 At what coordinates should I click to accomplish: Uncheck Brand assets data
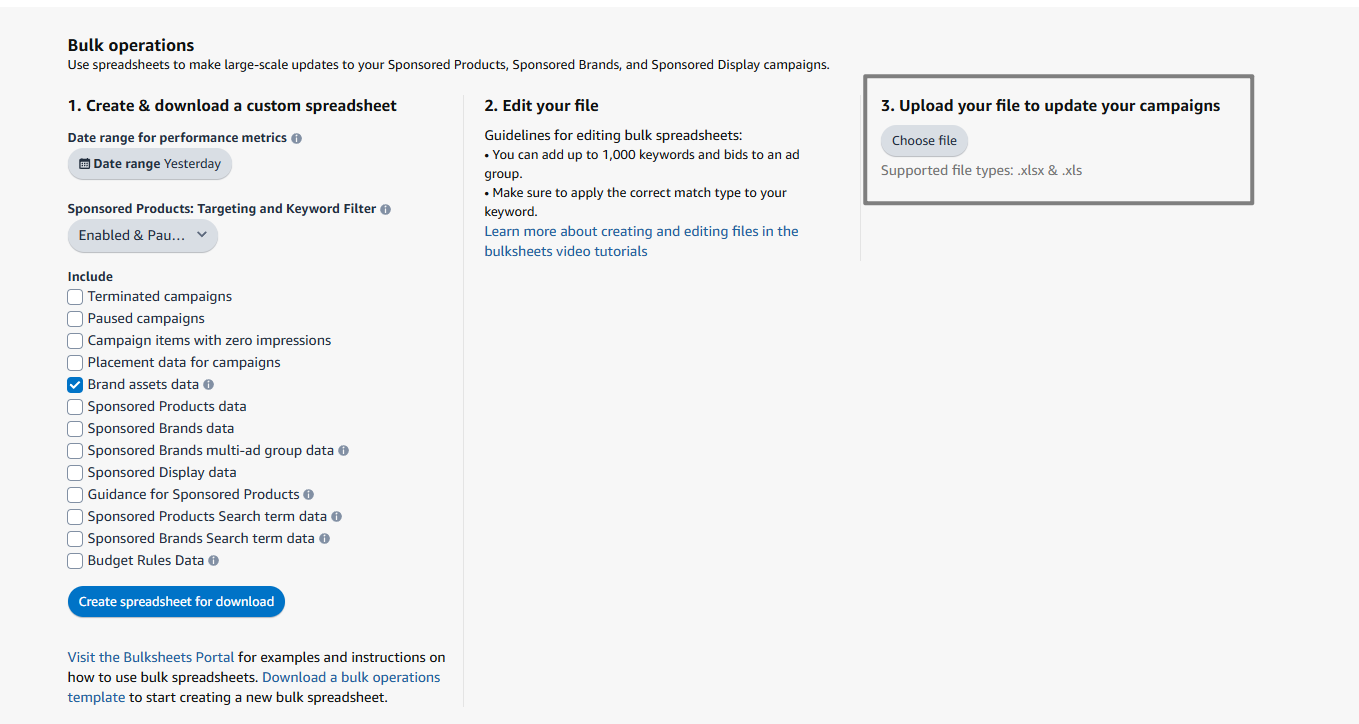tap(75, 384)
